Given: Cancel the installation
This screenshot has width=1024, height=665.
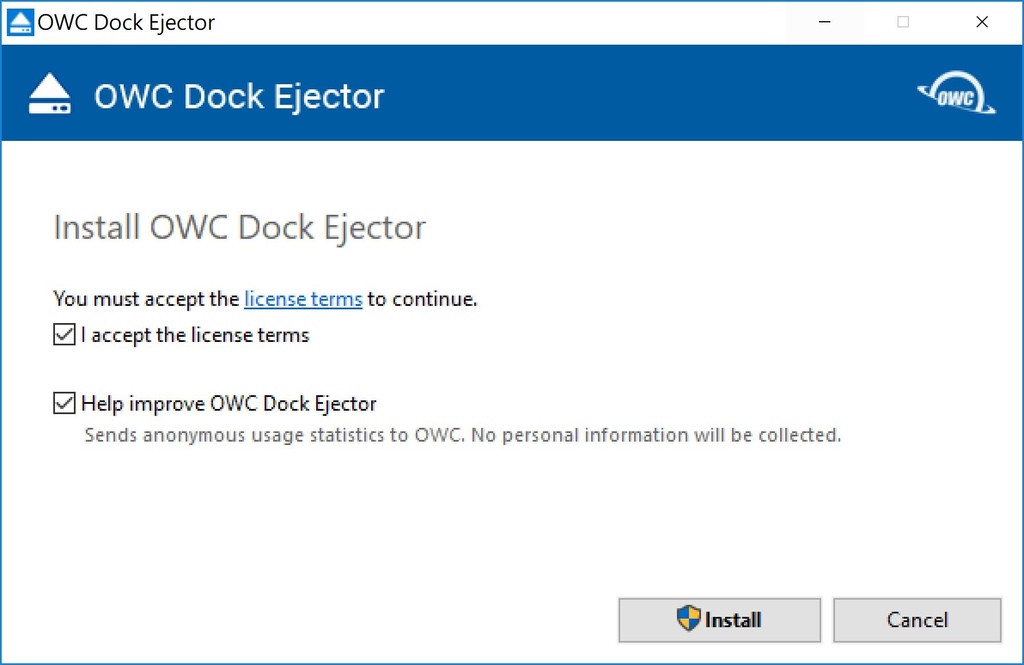Looking at the screenshot, I should pos(917,619).
